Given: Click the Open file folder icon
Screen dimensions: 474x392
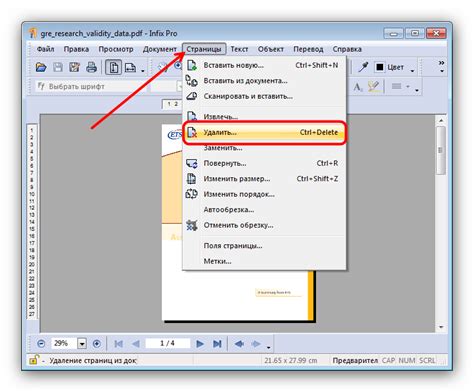Looking at the screenshot, I should tap(41, 68).
